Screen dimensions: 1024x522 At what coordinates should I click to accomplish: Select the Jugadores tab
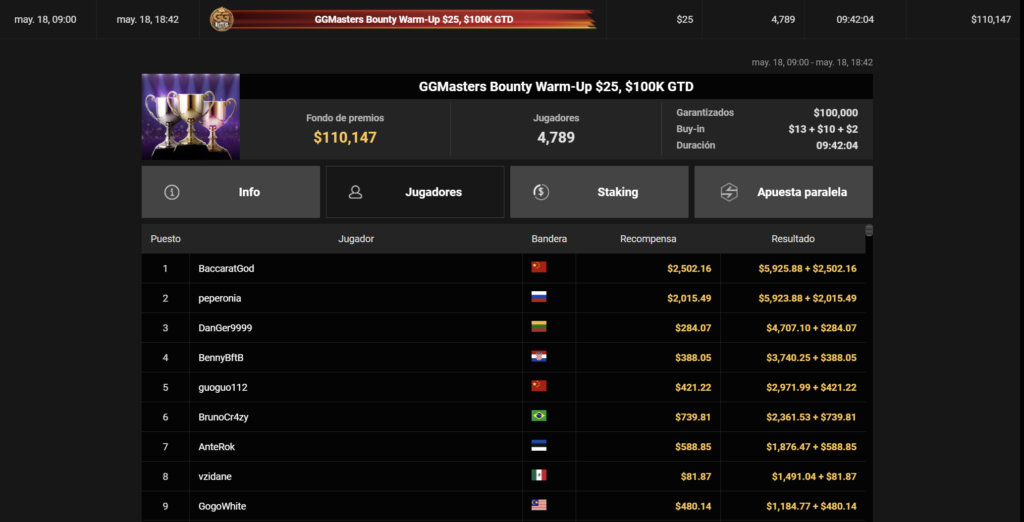[x=415, y=192]
